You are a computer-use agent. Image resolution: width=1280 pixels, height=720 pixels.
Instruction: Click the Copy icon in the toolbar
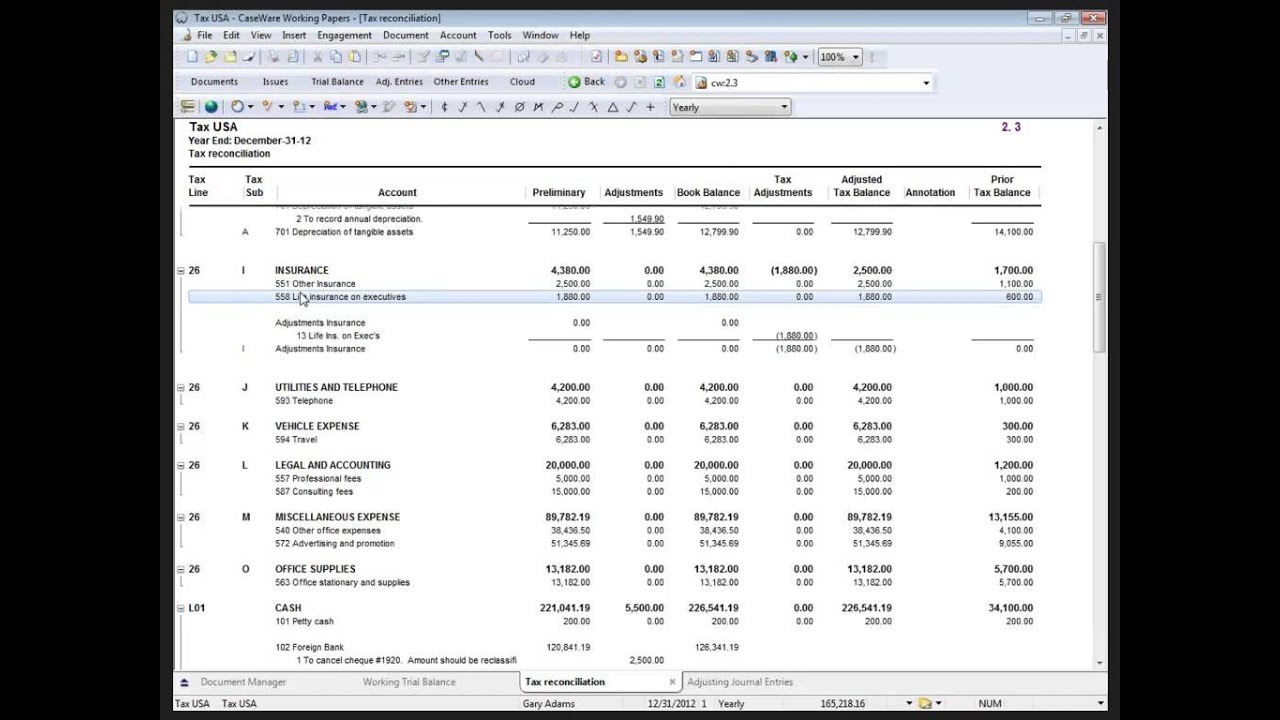tap(336, 57)
